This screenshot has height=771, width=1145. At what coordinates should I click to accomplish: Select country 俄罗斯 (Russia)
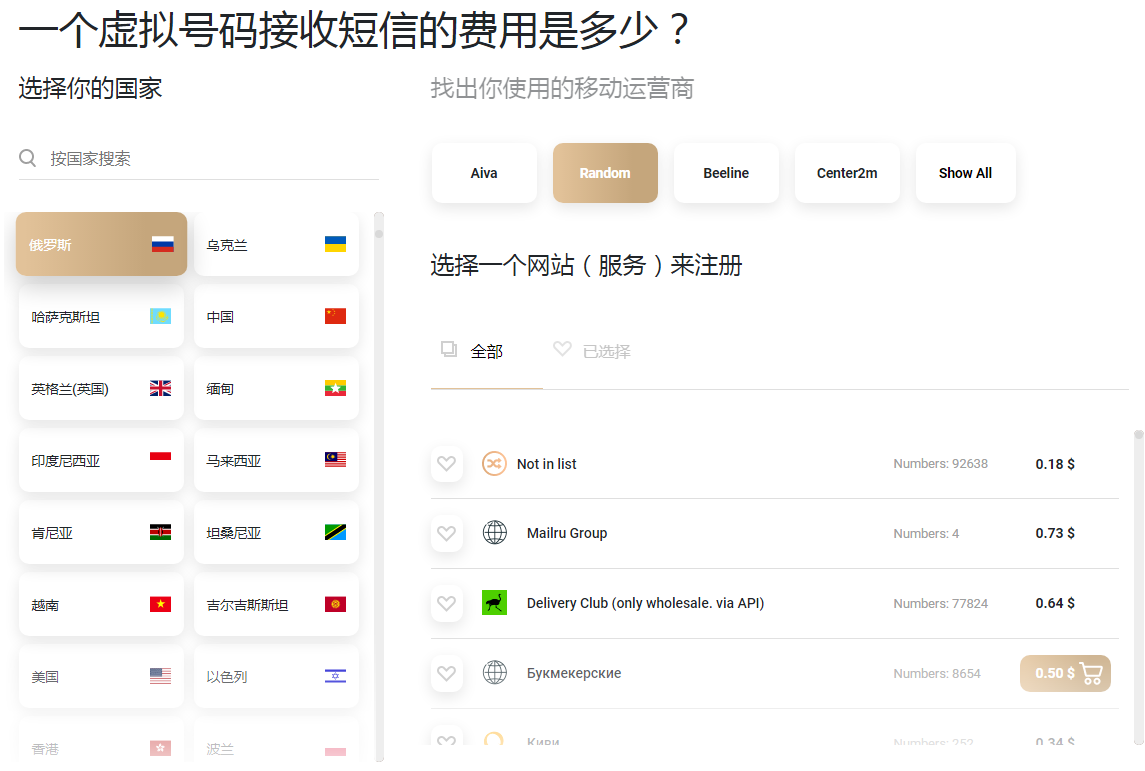pos(102,244)
